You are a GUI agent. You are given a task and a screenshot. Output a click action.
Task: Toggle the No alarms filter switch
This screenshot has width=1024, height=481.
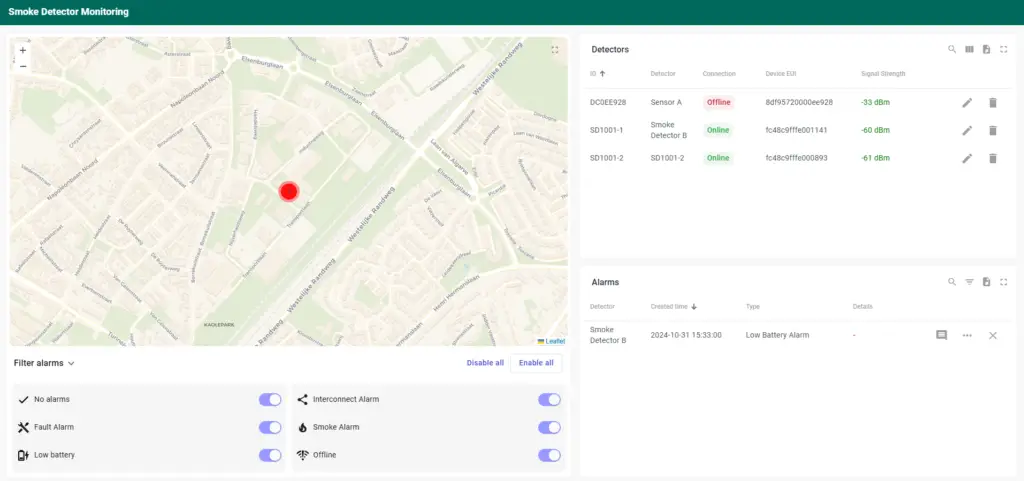pos(270,399)
